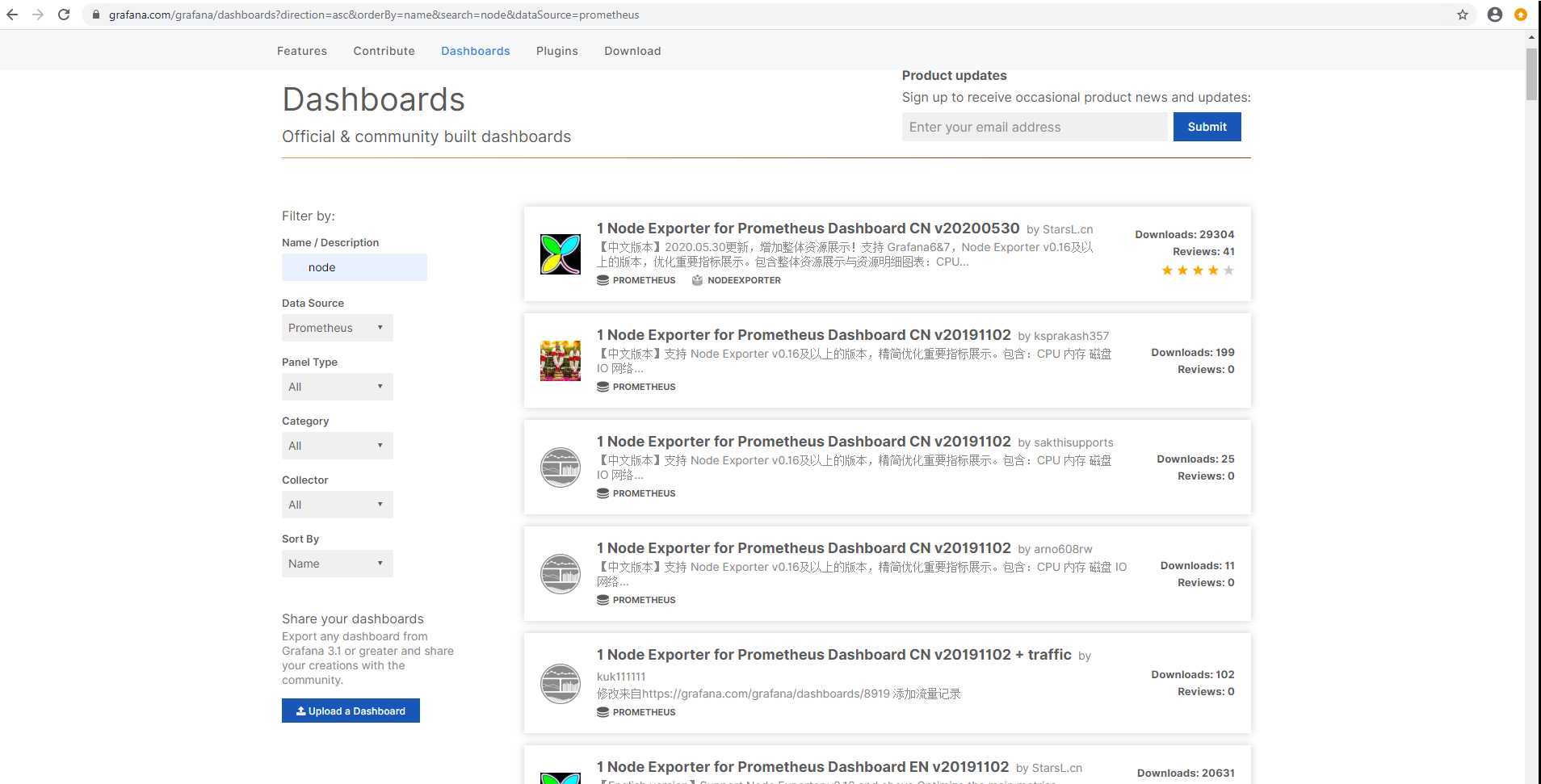The height and width of the screenshot is (784, 1541).
Task: Click Prometheus database icon on ksprakash357 card
Action: tap(603, 387)
